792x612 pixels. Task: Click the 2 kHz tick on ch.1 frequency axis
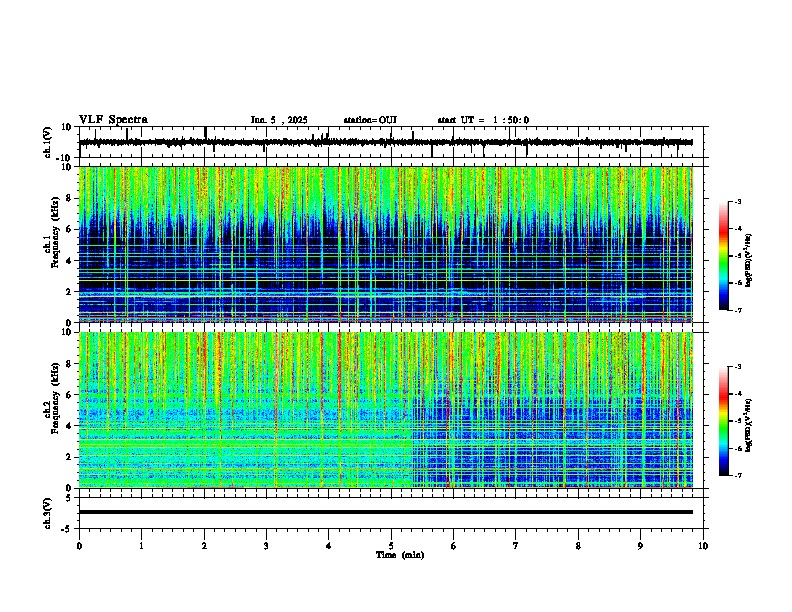coord(69,291)
